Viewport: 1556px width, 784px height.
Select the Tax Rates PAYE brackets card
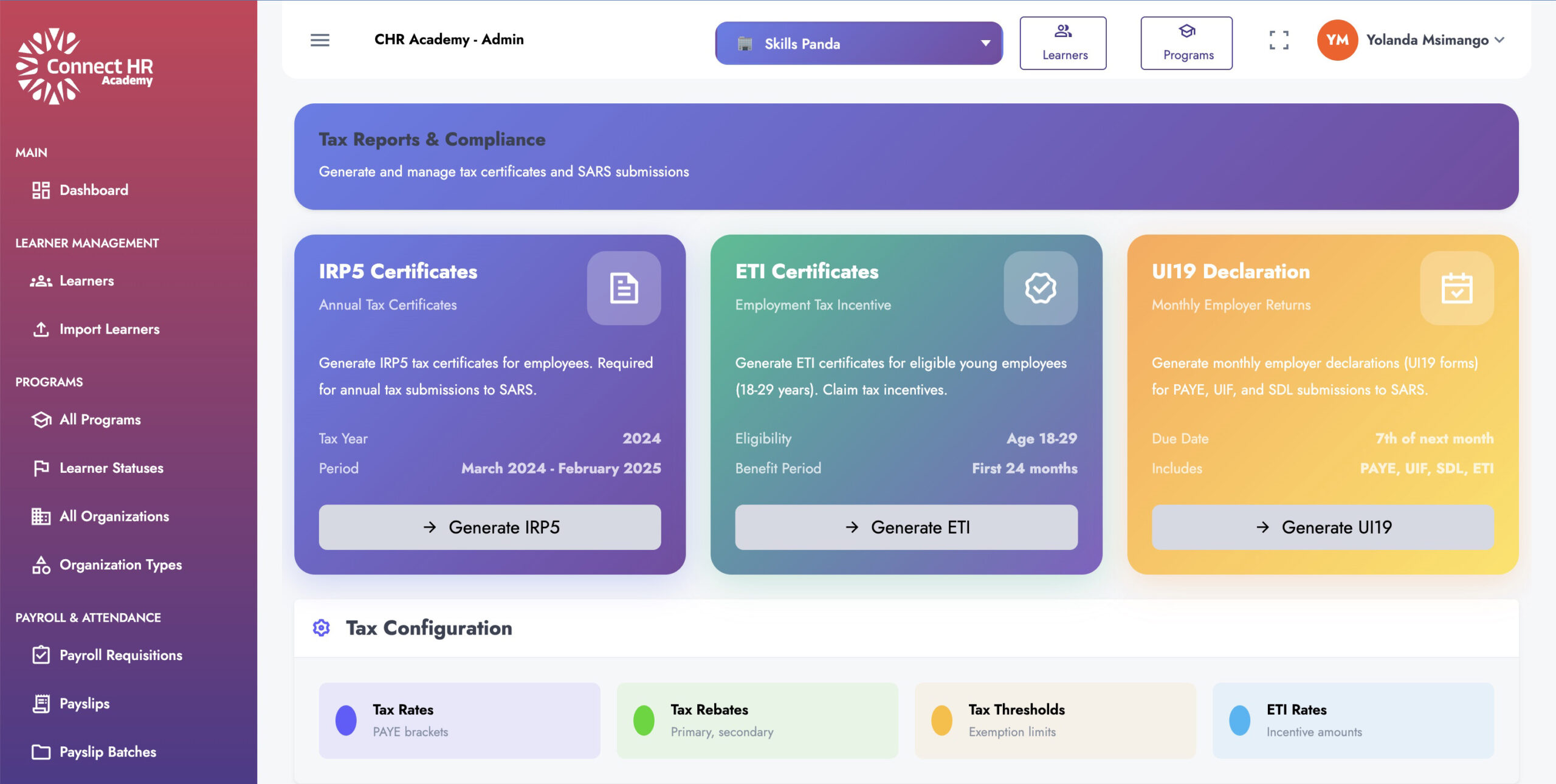point(459,720)
